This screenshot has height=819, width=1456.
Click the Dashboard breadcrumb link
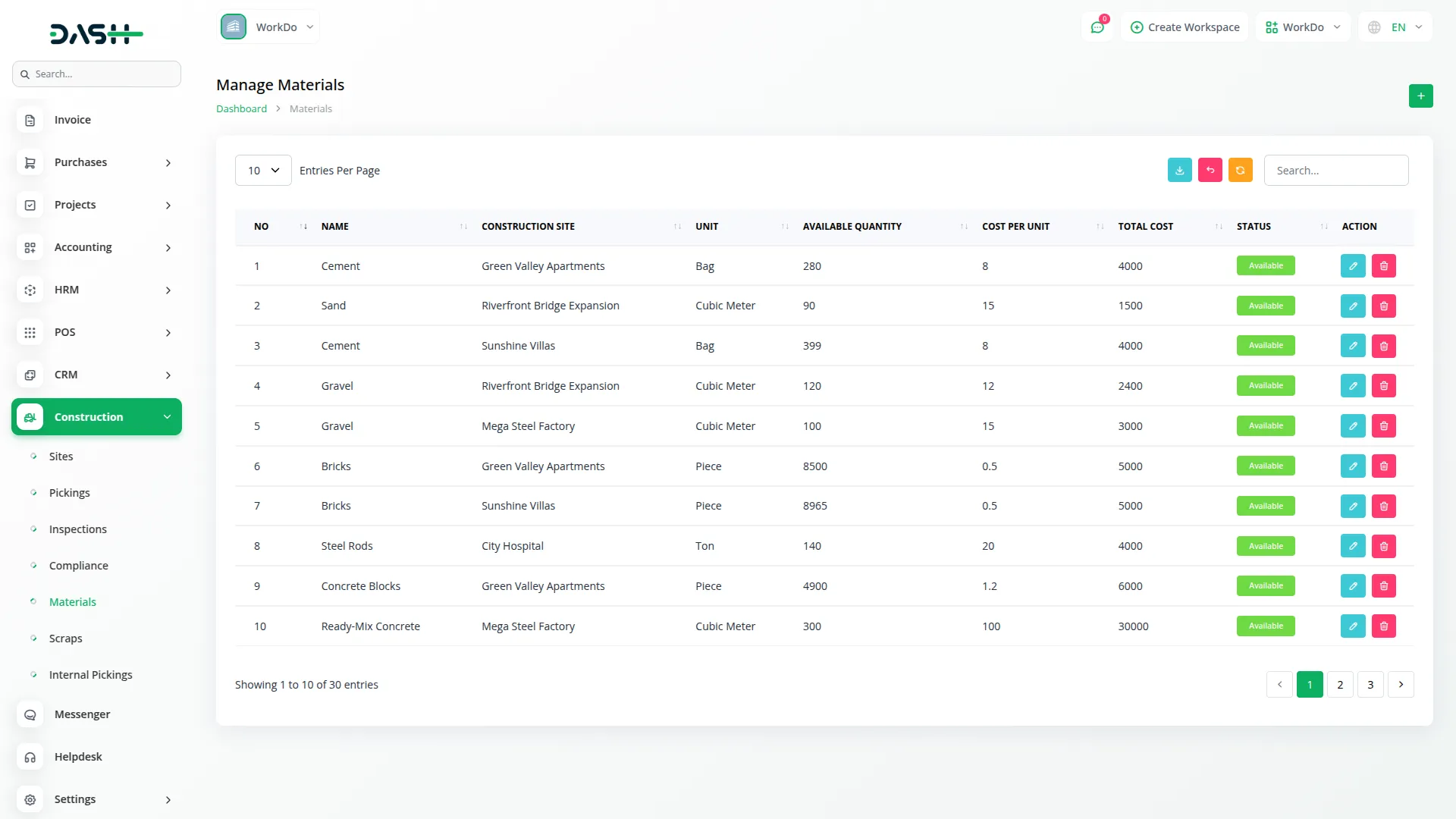tap(241, 109)
